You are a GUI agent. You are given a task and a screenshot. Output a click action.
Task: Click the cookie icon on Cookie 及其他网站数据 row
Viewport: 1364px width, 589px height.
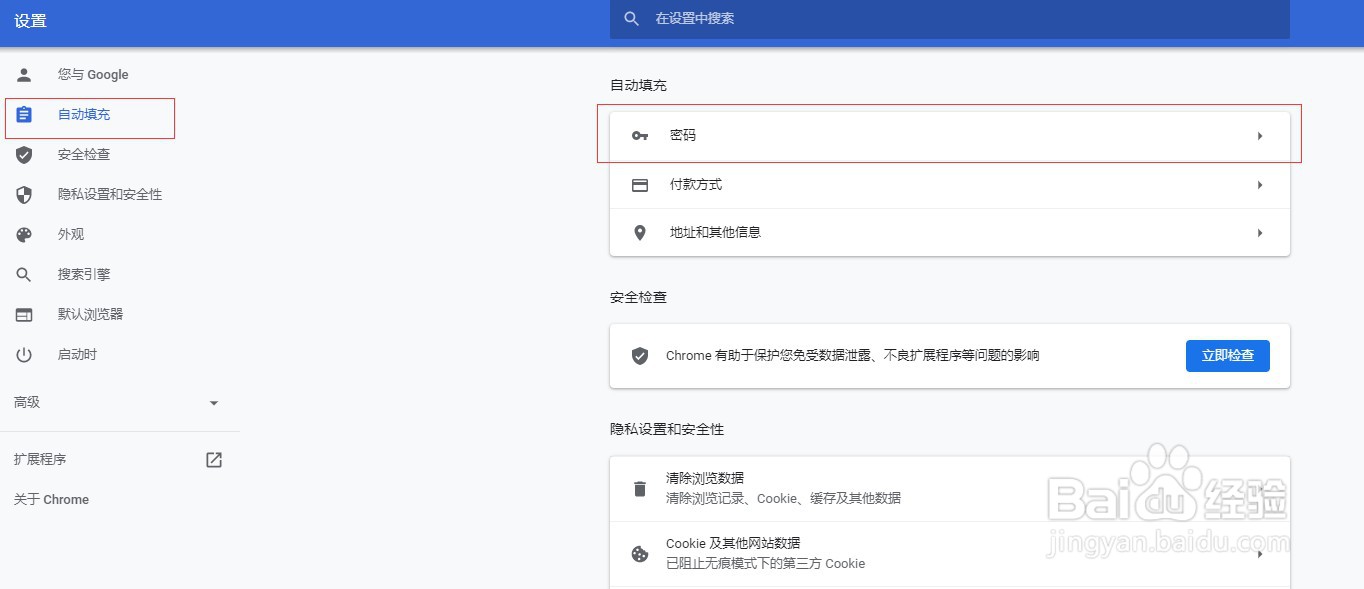[x=639, y=552]
